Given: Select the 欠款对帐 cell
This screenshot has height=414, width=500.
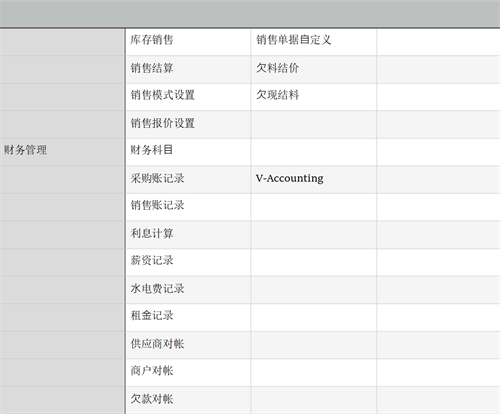Looking at the screenshot, I should (x=188, y=400).
